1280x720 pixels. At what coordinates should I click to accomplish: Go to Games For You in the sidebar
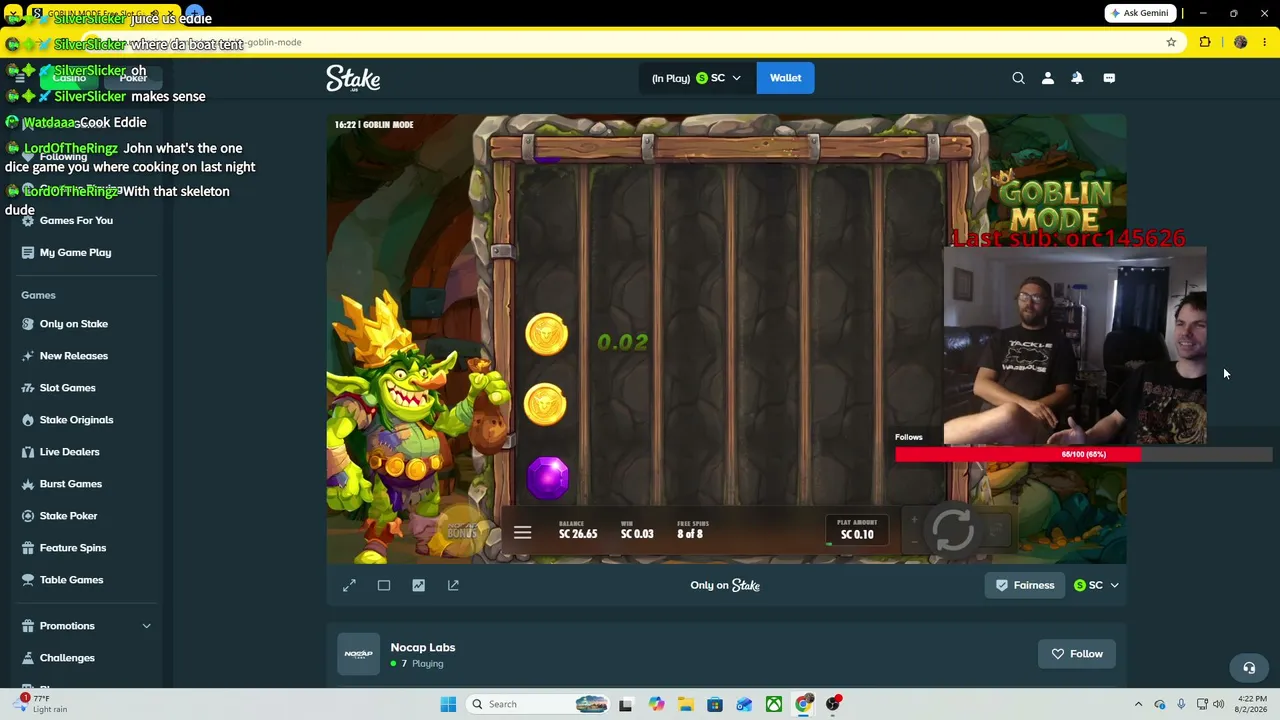(x=76, y=221)
